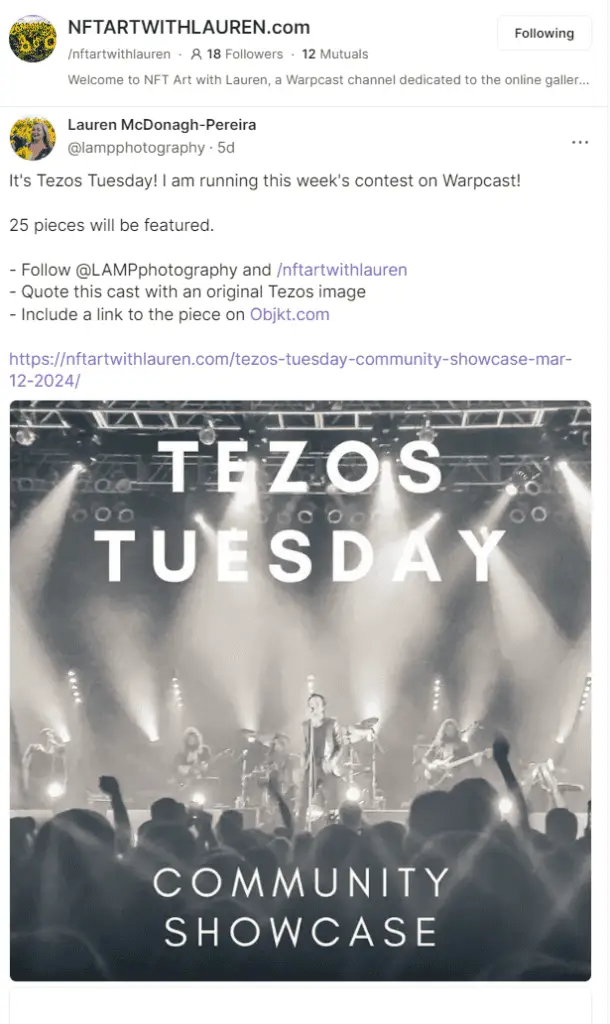Open the Objkt.com link

(x=289, y=314)
